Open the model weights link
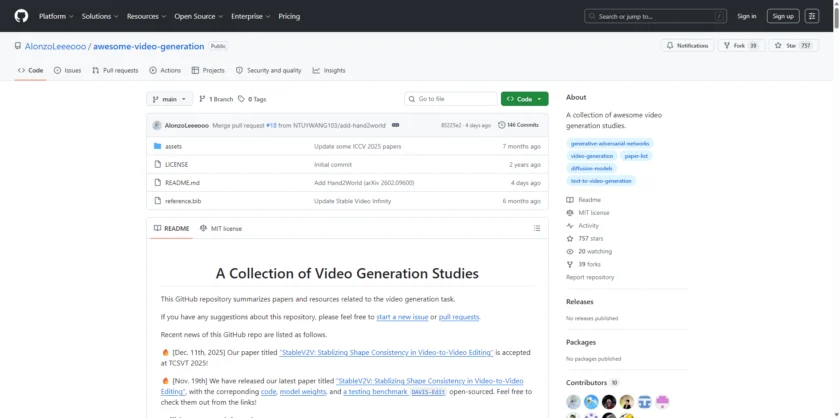 tap(303, 392)
